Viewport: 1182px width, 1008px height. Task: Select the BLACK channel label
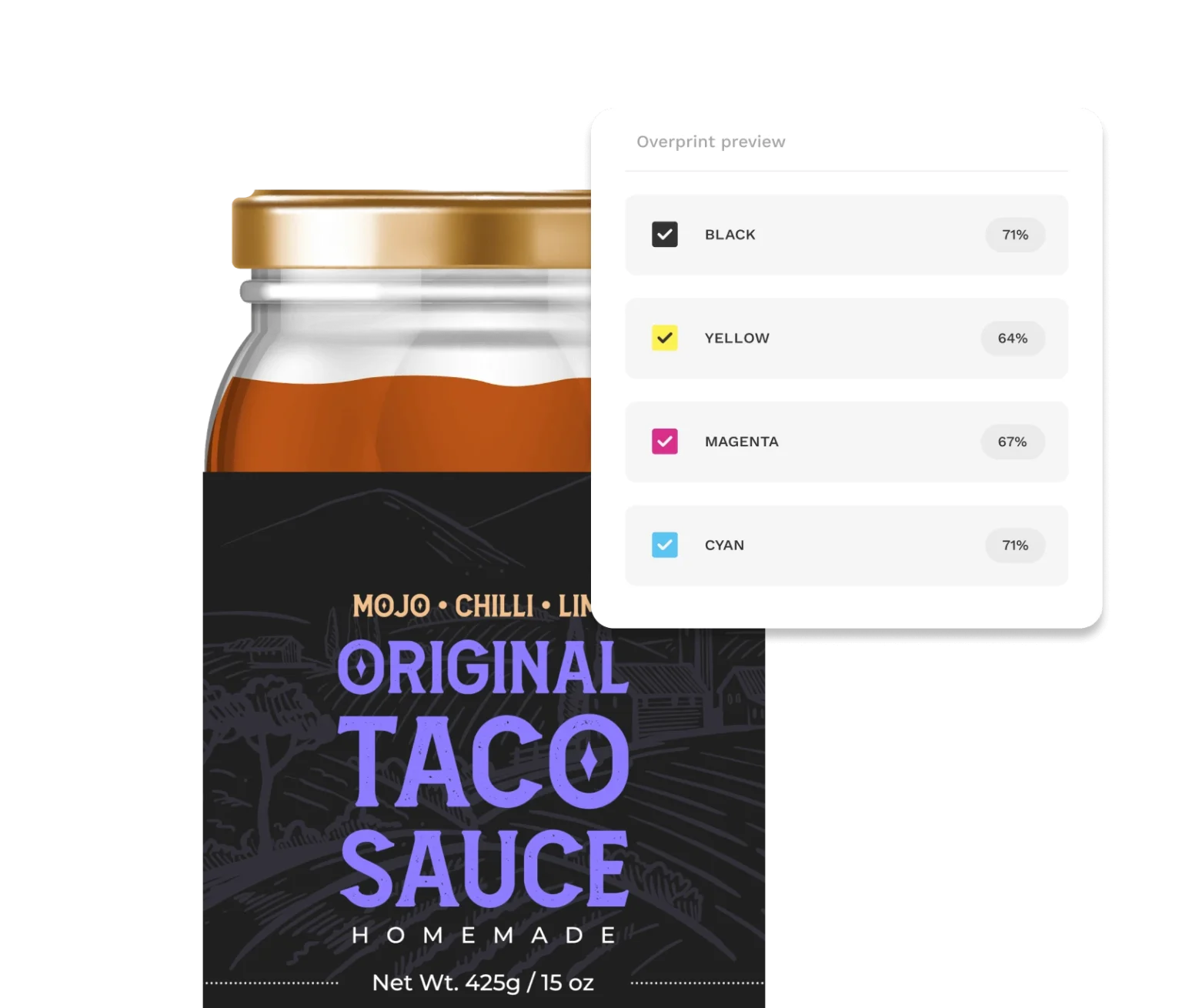pyautogui.click(x=730, y=235)
